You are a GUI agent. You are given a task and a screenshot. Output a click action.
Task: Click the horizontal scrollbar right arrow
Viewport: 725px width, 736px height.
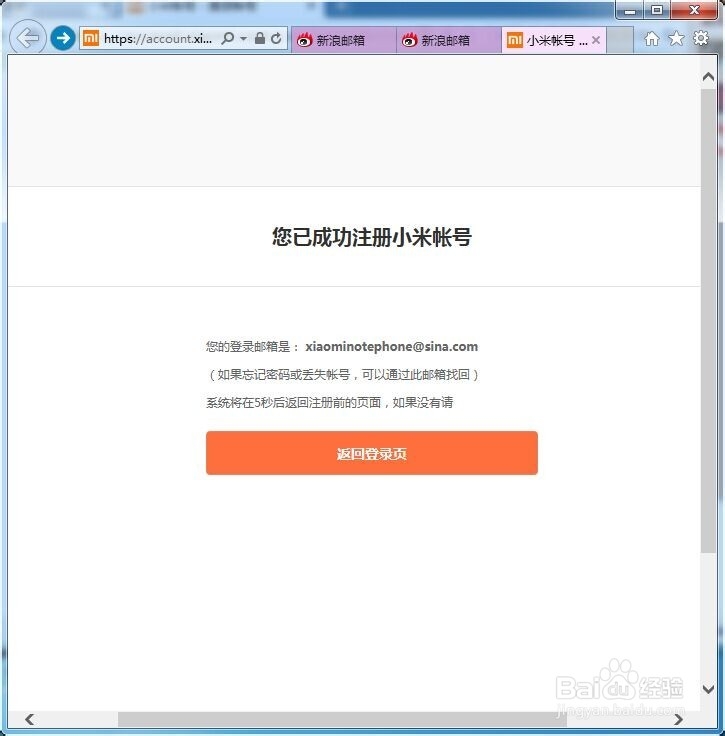pos(679,719)
